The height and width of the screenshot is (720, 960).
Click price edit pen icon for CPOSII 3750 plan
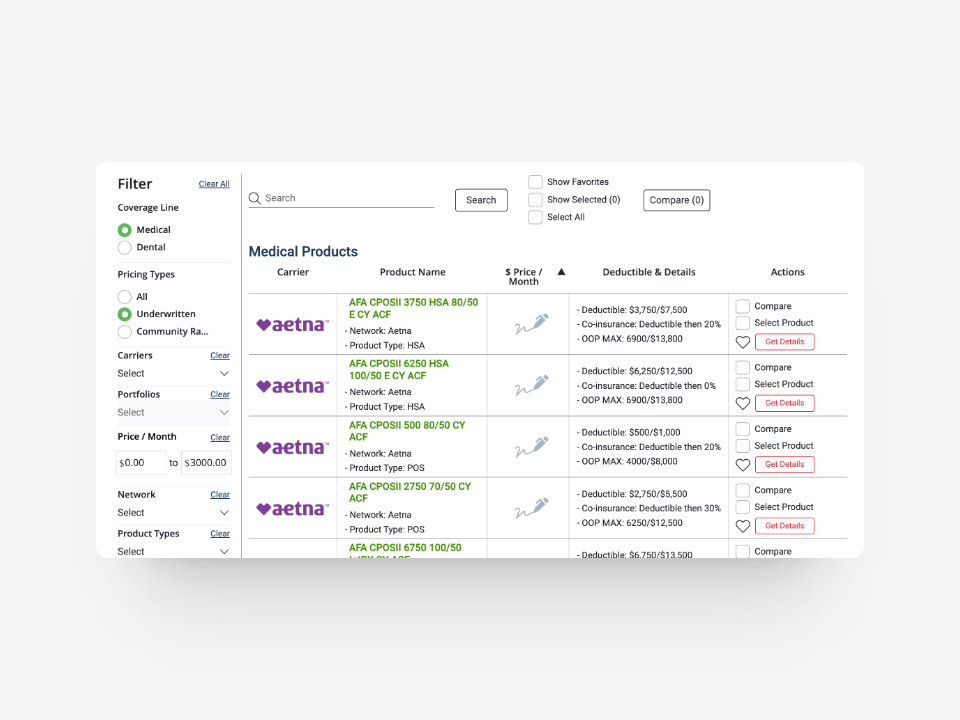[x=531, y=324]
